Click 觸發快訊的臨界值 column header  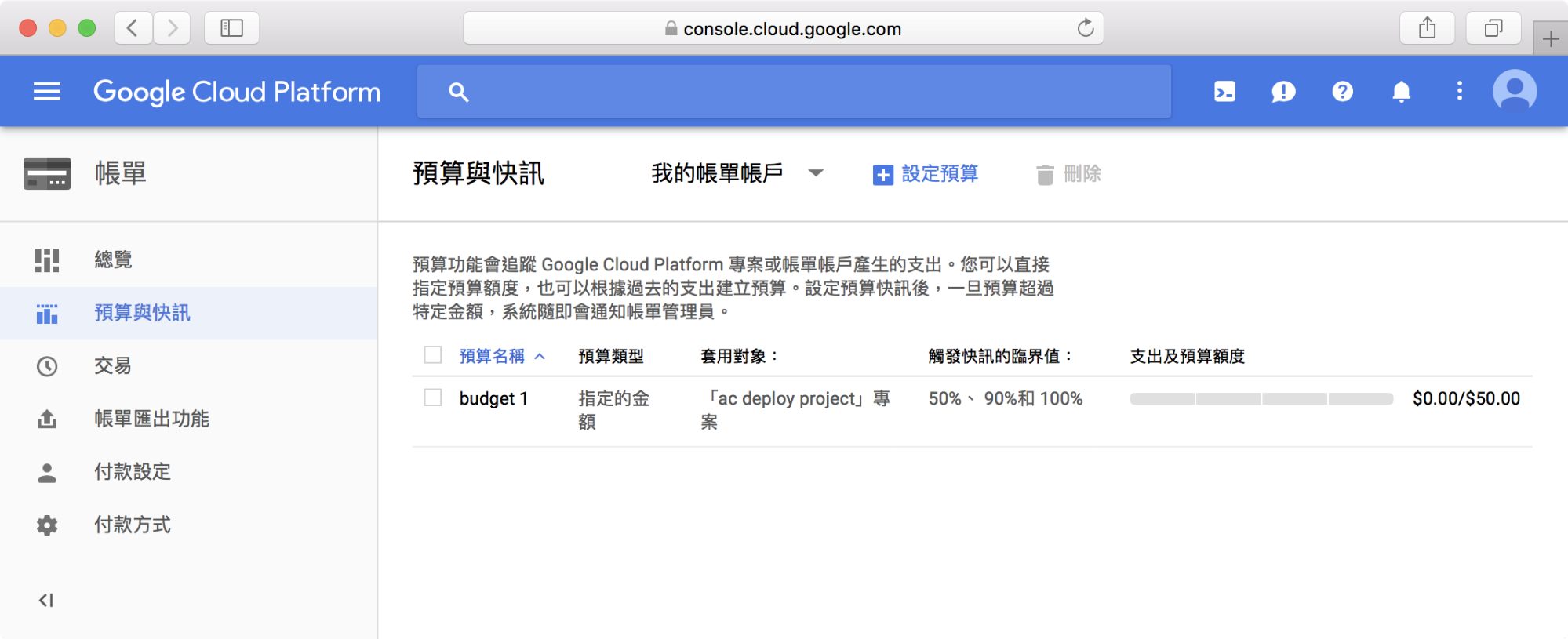[1001, 356]
